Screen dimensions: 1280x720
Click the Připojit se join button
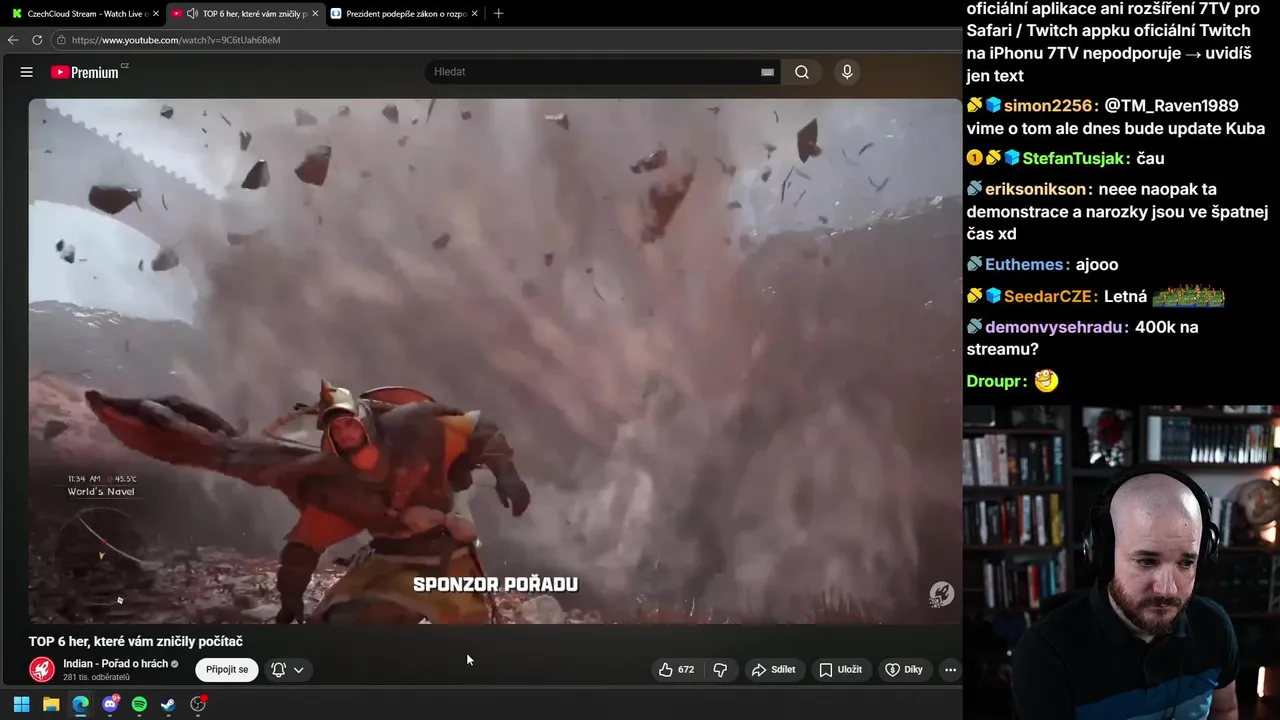pos(227,670)
